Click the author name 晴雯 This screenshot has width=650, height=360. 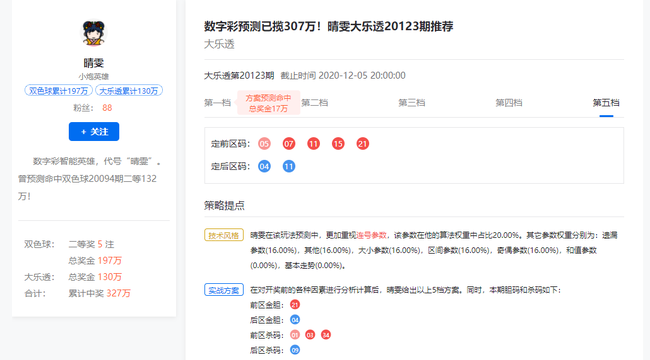(94, 63)
